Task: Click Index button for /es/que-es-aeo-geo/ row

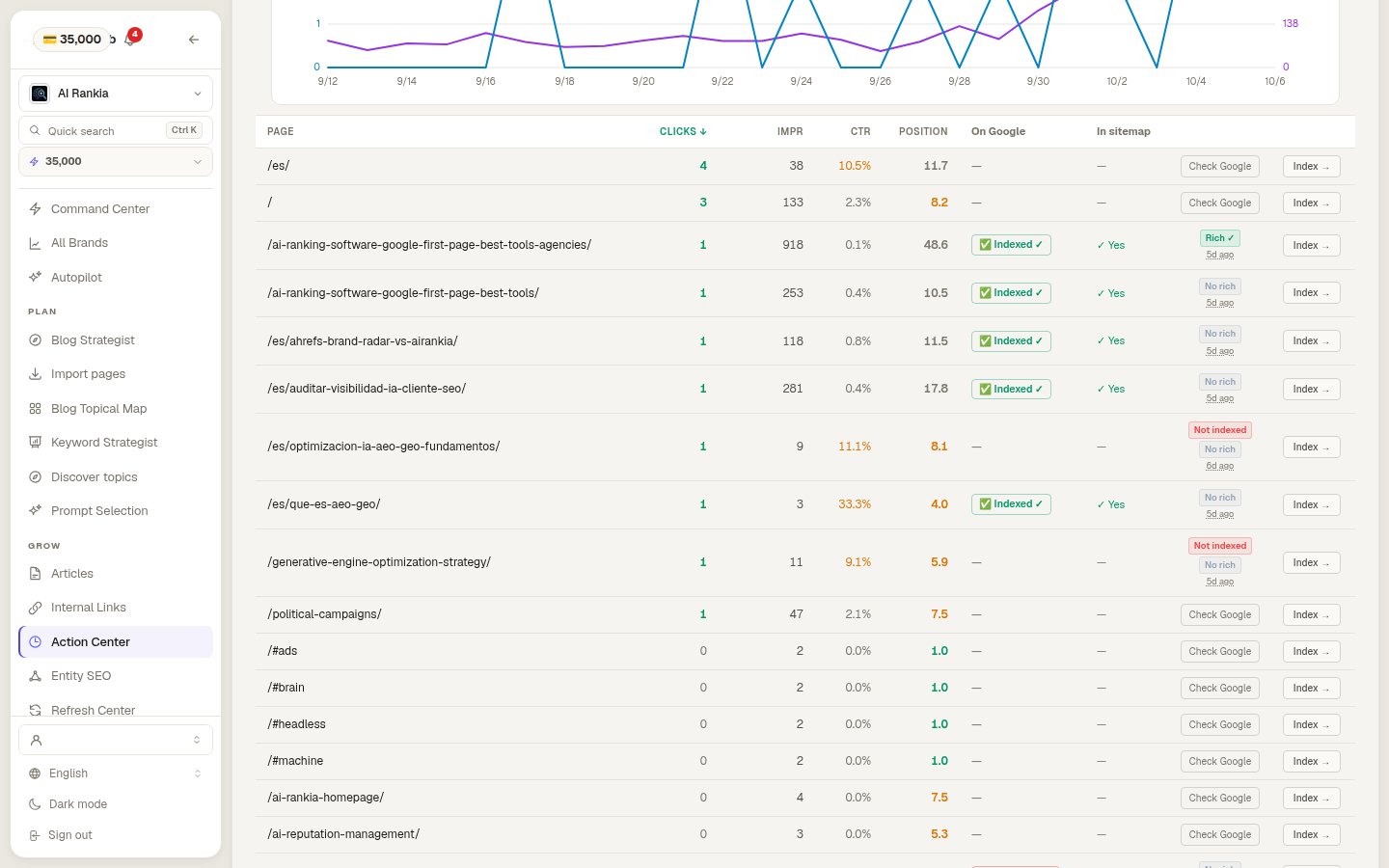Action: (1312, 504)
